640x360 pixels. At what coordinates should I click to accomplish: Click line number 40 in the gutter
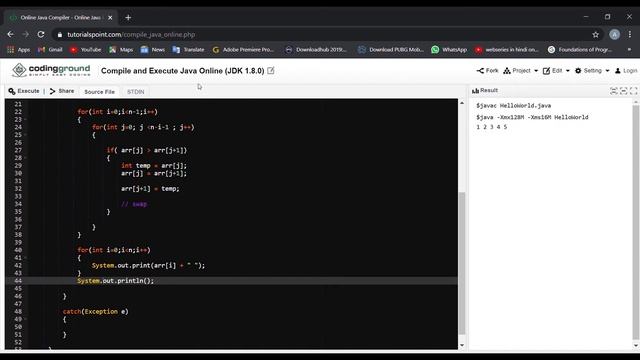point(18,250)
